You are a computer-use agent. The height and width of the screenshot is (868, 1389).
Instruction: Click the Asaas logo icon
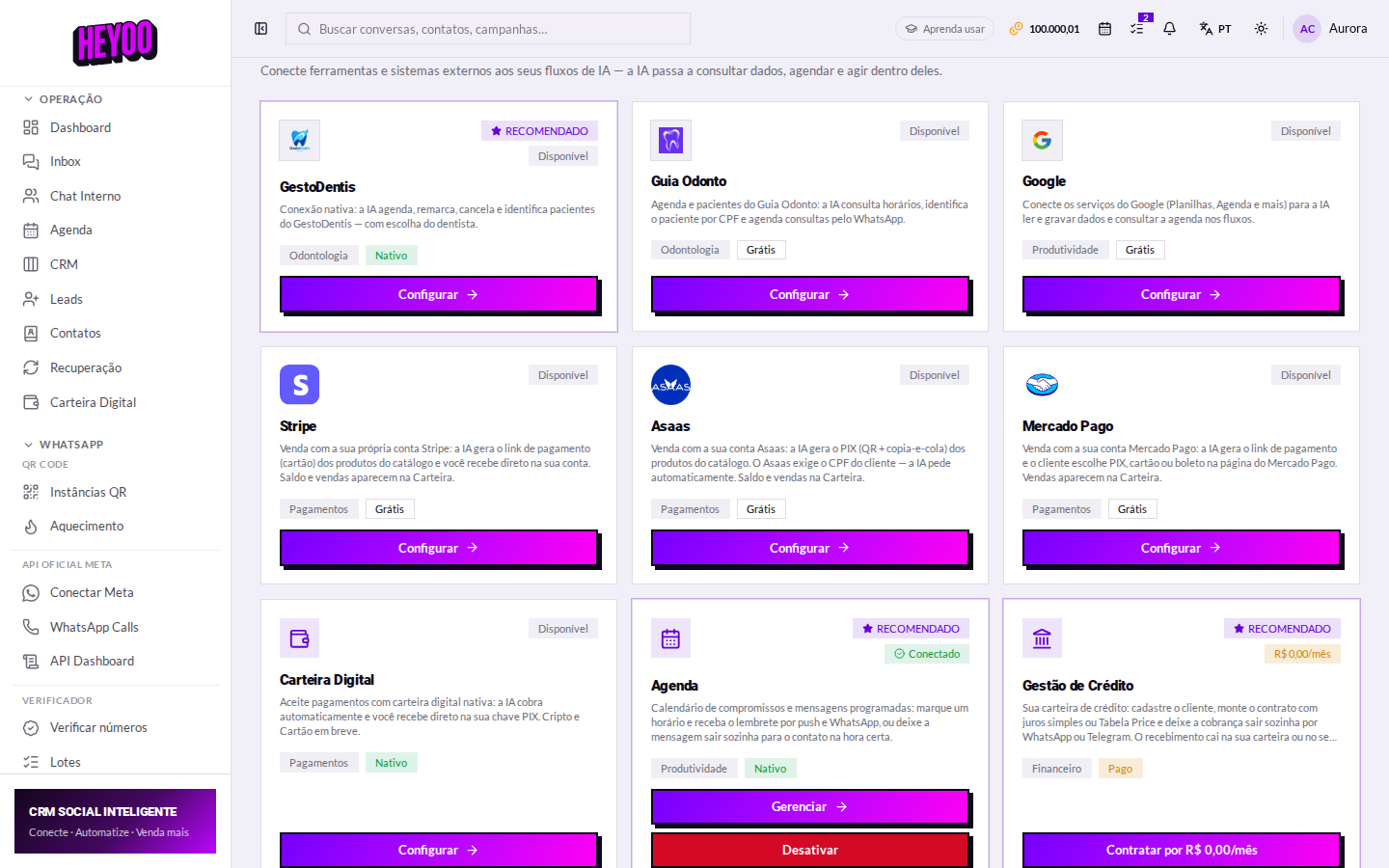[670, 385]
